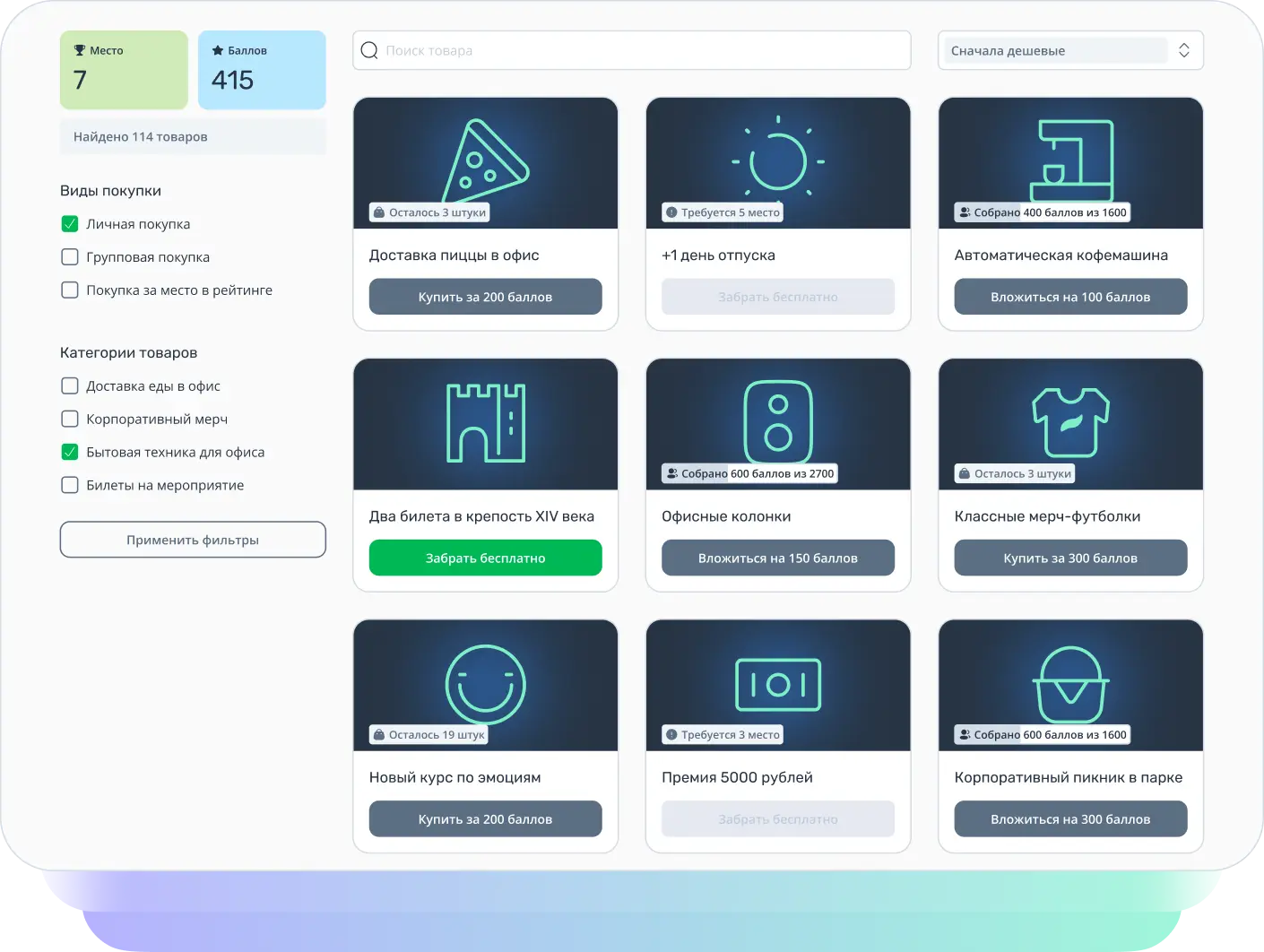This screenshot has width=1264, height=952.
Task: Uncheck the Личная покупка checkbox
Action: [x=70, y=224]
